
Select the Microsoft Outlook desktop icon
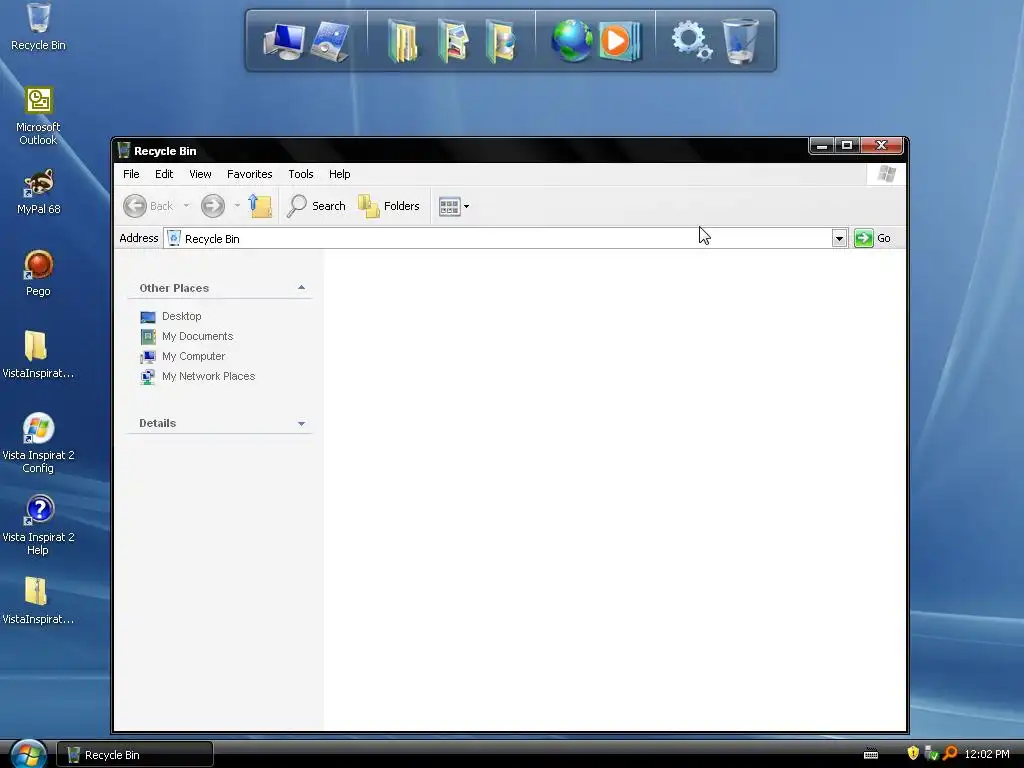38,116
